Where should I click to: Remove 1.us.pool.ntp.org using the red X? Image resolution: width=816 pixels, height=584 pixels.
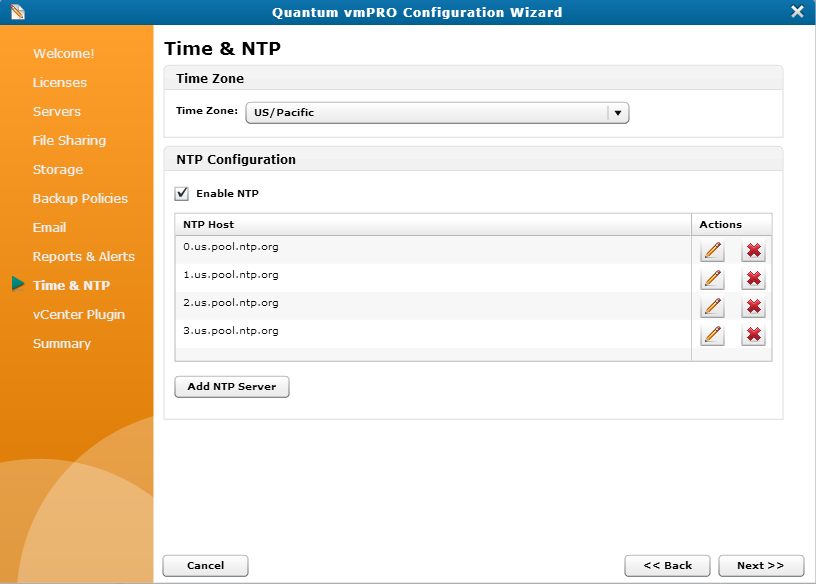click(752, 279)
